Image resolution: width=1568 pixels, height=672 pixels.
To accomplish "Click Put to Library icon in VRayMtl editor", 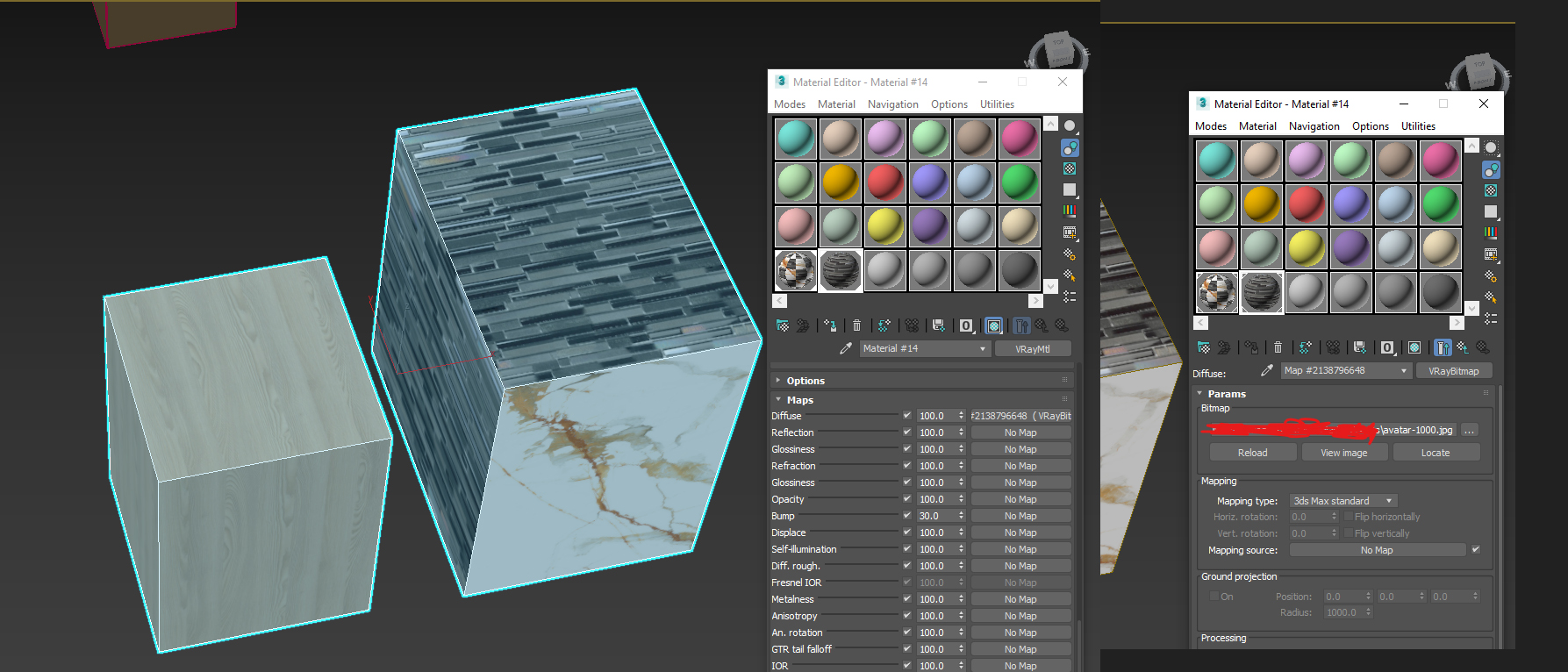I will coord(938,325).
